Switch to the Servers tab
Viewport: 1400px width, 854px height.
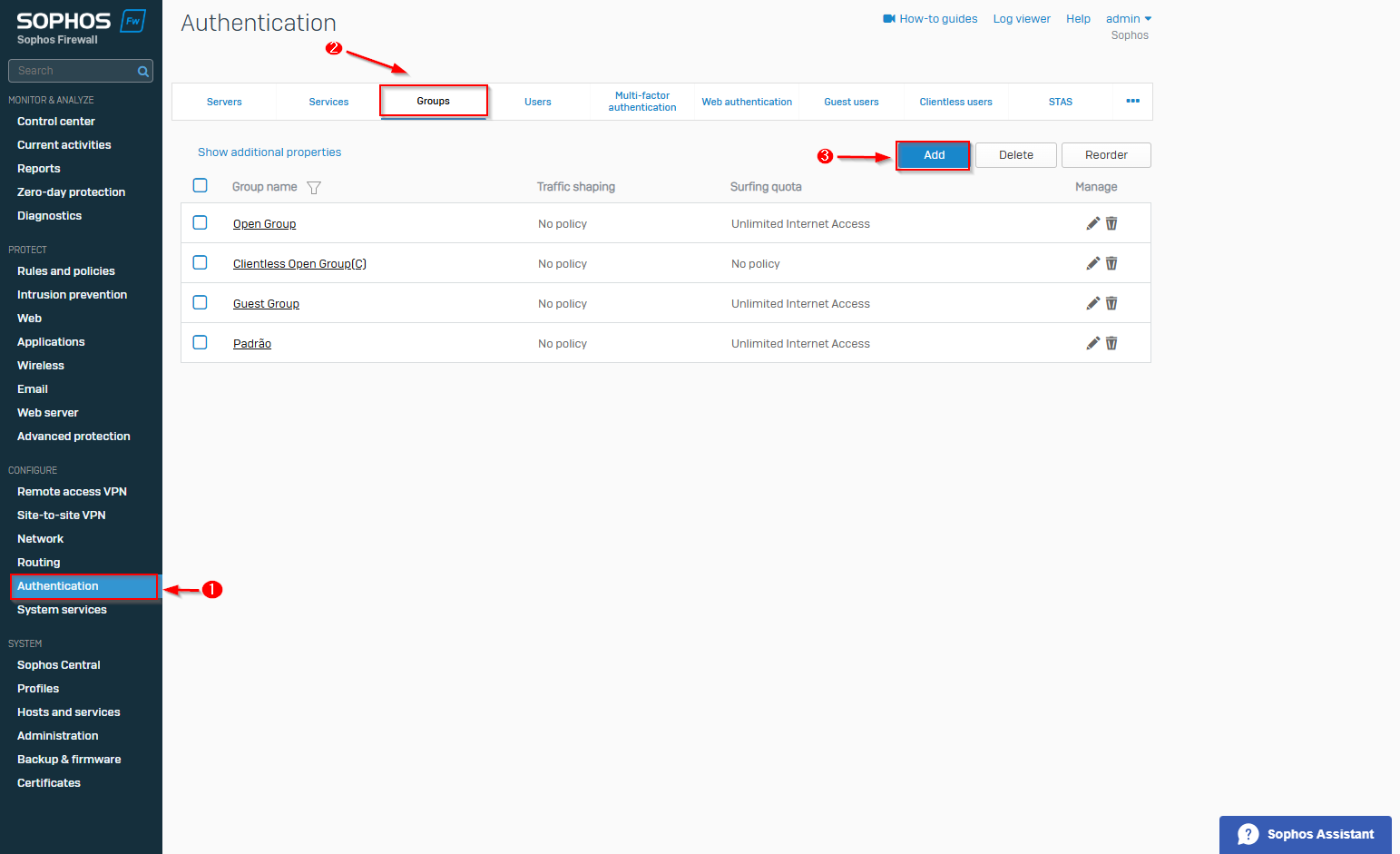224,102
